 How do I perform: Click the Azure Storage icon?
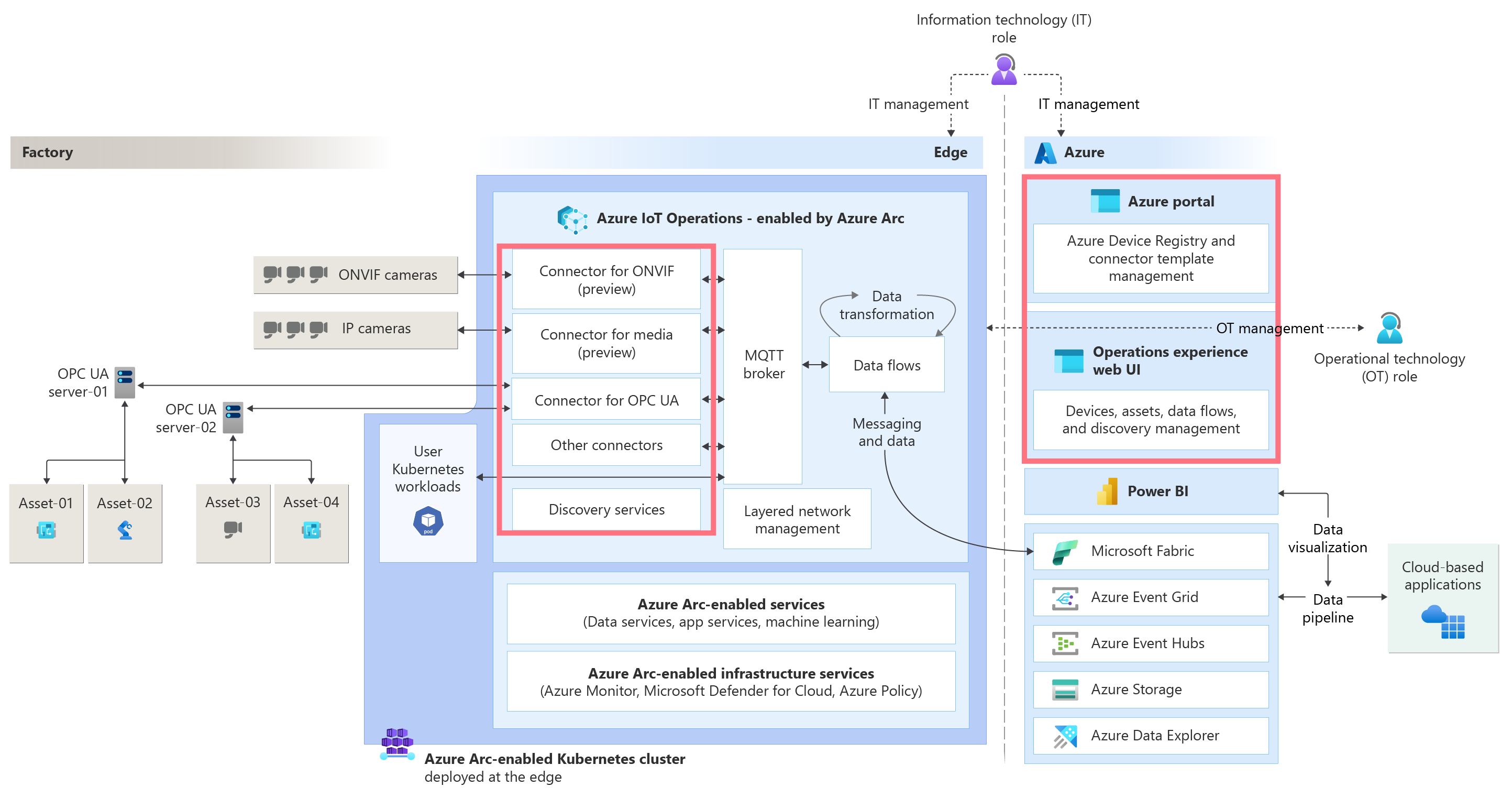(1065, 690)
